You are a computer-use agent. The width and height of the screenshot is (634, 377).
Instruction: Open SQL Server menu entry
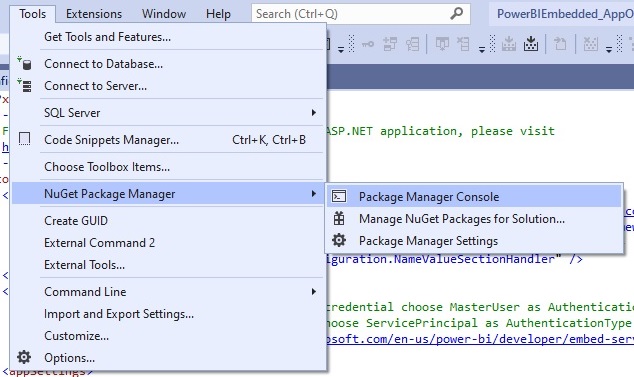(x=168, y=112)
